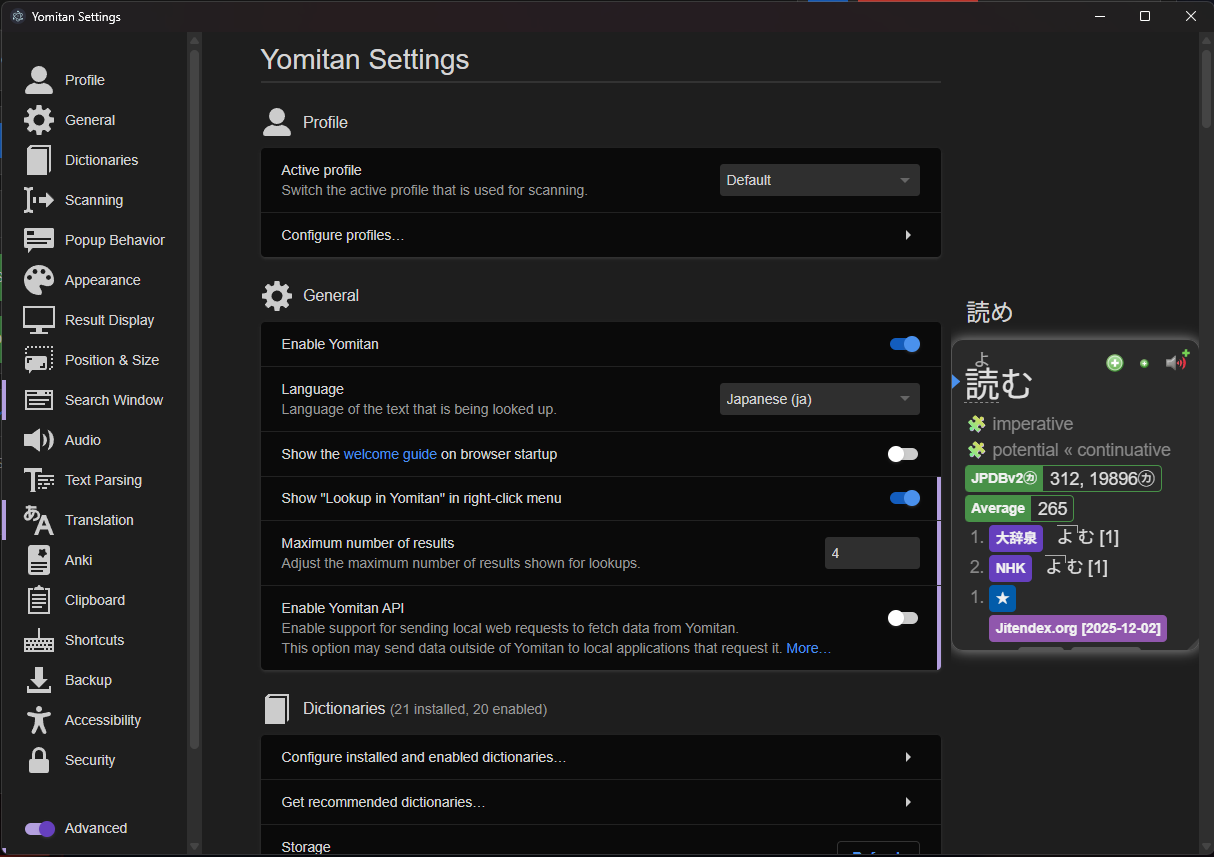Open the Profile sidebar icon
Viewport: 1214px width, 857px height.
point(39,80)
